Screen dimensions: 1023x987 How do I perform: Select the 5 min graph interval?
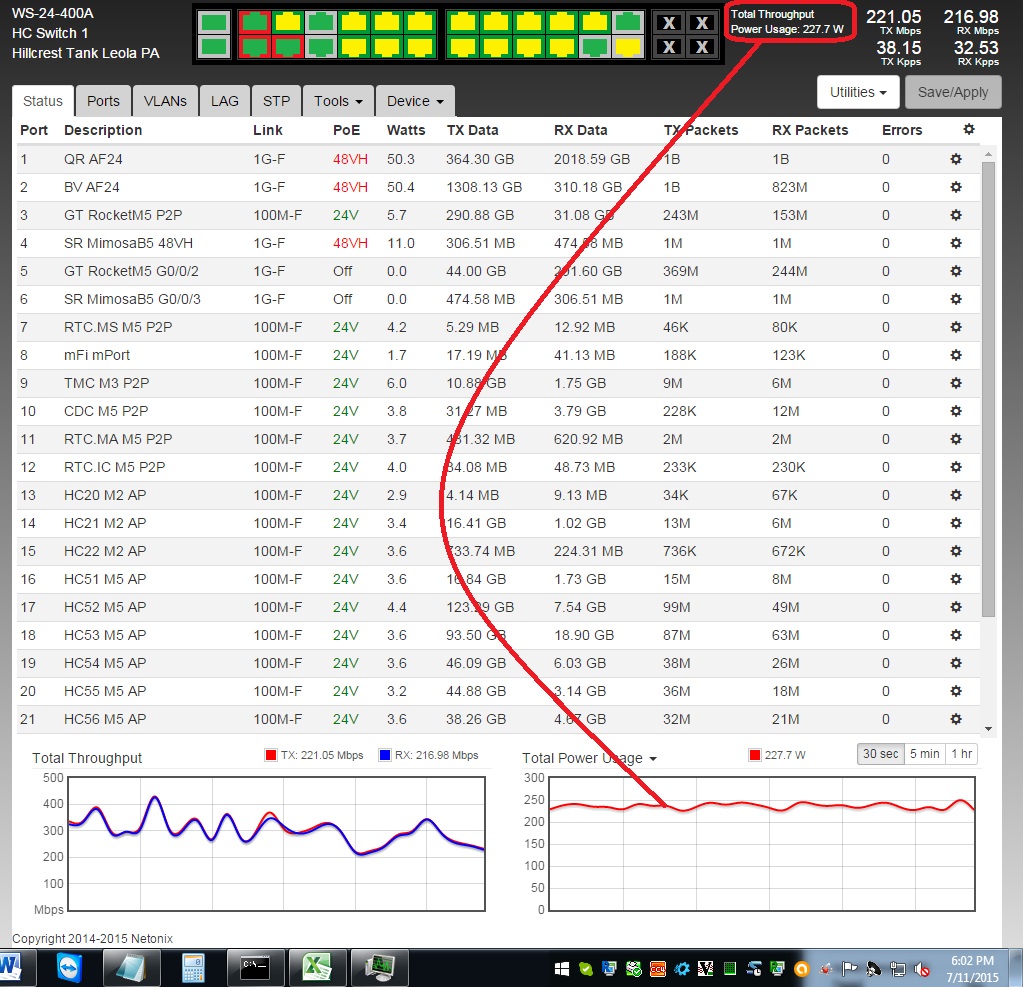point(924,754)
